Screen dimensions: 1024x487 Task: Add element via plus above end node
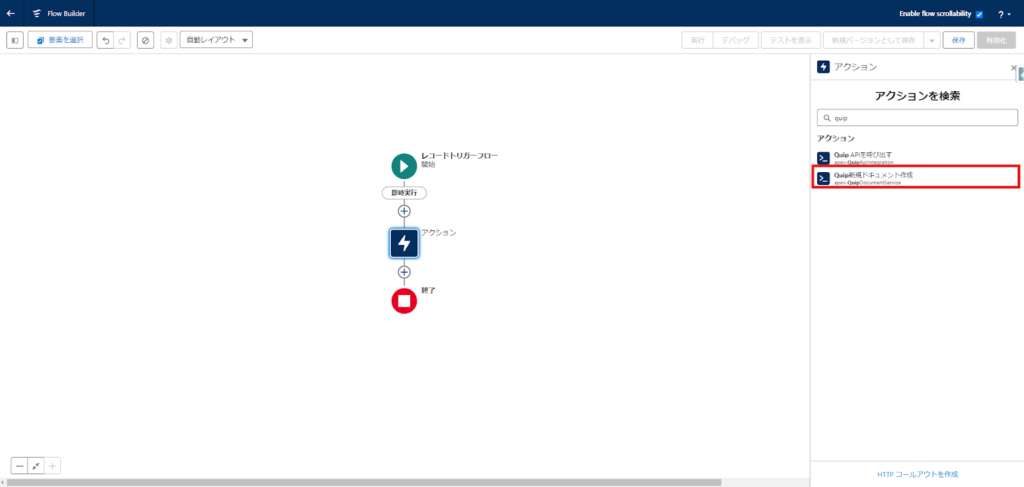tap(404, 272)
